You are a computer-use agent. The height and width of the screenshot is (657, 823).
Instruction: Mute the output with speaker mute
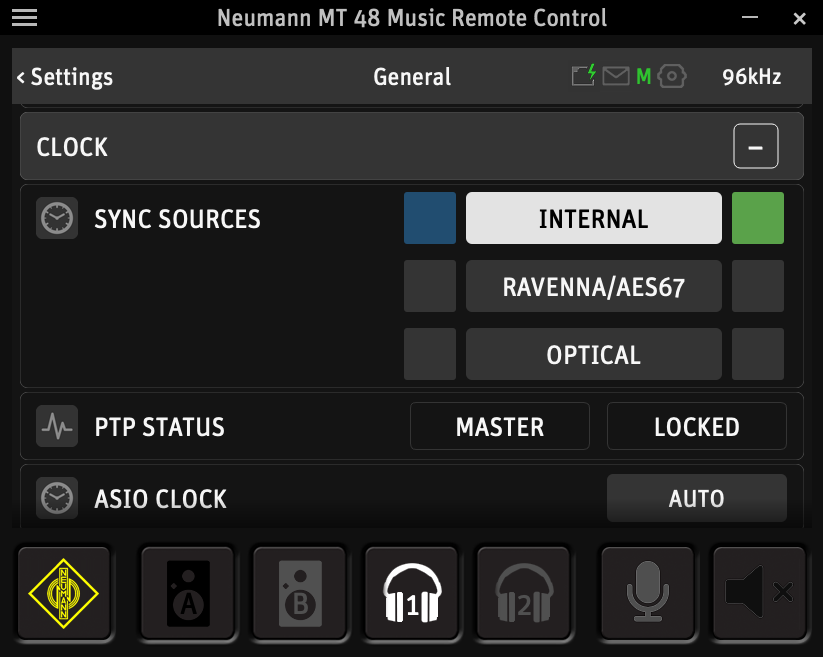coord(759,594)
